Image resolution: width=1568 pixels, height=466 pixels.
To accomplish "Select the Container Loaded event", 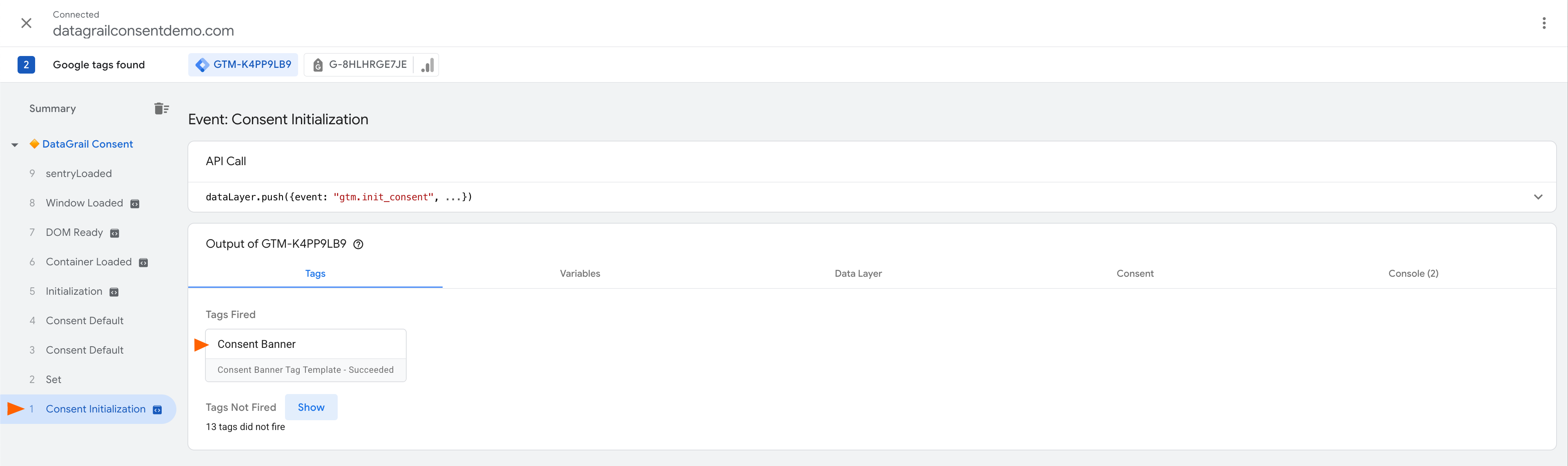I will (x=89, y=262).
